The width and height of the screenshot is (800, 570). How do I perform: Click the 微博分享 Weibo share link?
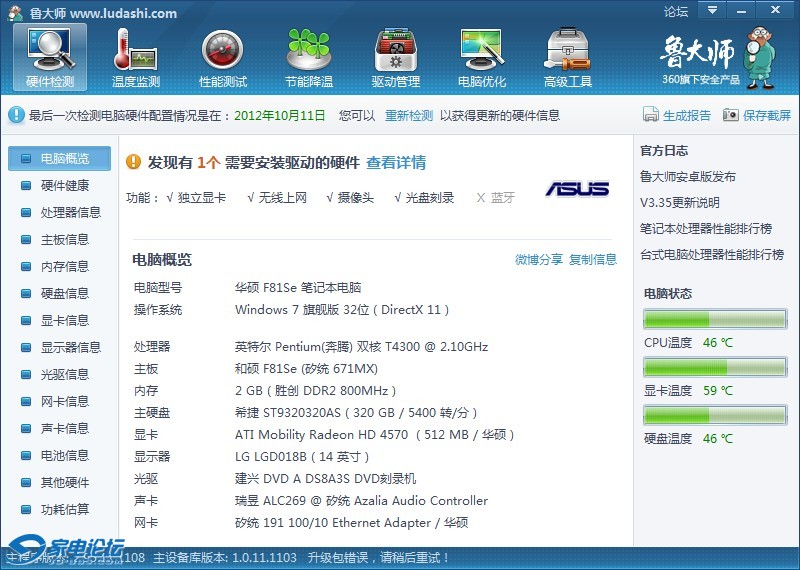[539, 259]
